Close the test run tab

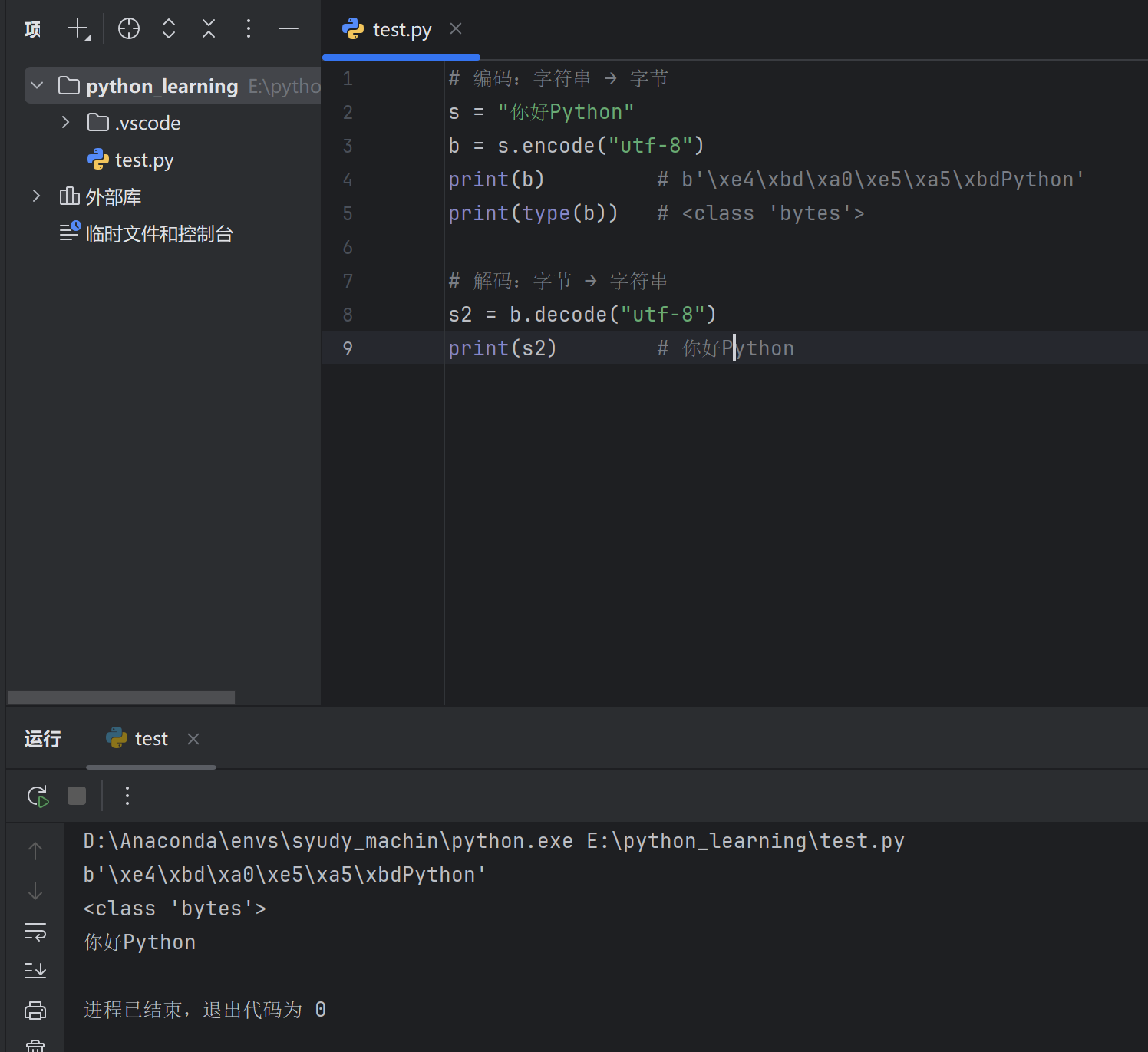tap(193, 739)
